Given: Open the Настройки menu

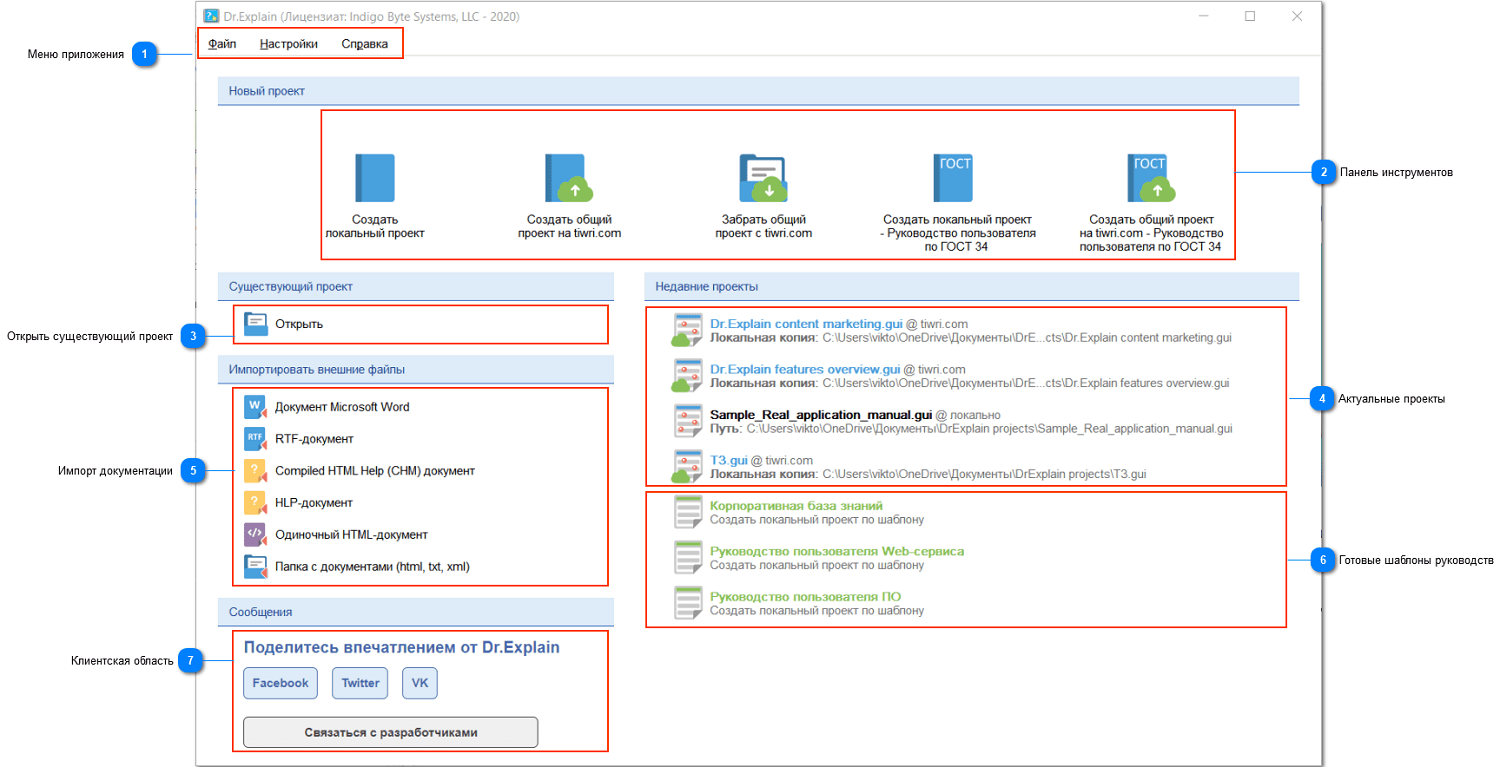Looking at the screenshot, I should (x=289, y=44).
